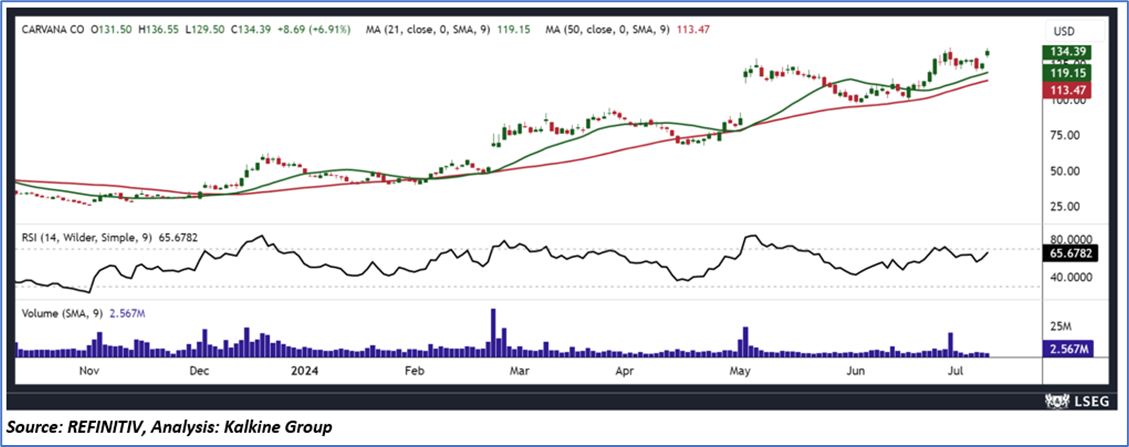Click the red 113.47 axis tag

(x=1068, y=90)
